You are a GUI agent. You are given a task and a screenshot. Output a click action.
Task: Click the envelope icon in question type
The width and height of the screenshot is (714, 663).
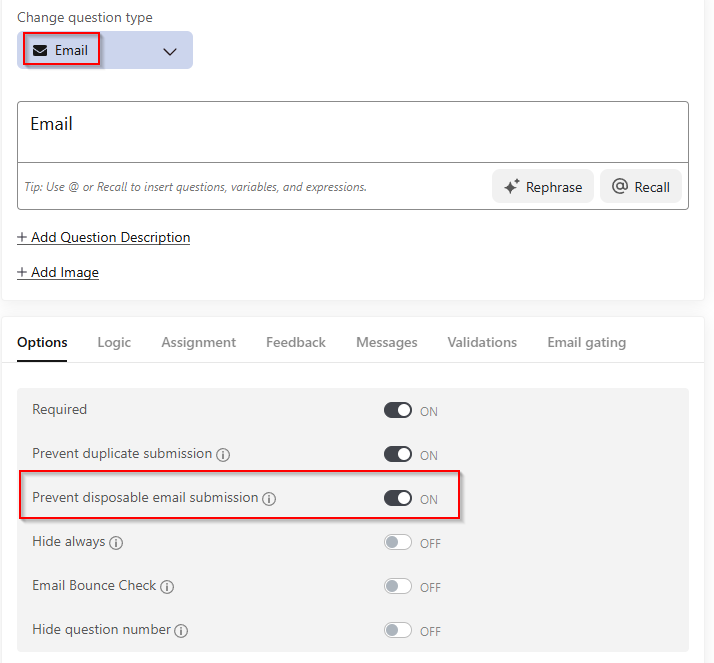click(x=40, y=51)
